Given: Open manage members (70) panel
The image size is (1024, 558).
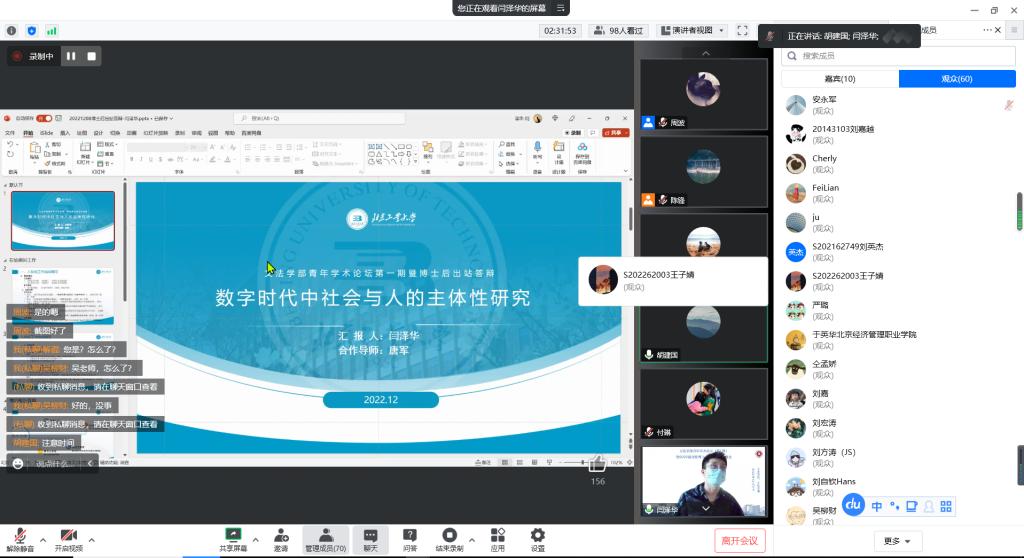Looking at the screenshot, I should [326, 540].
